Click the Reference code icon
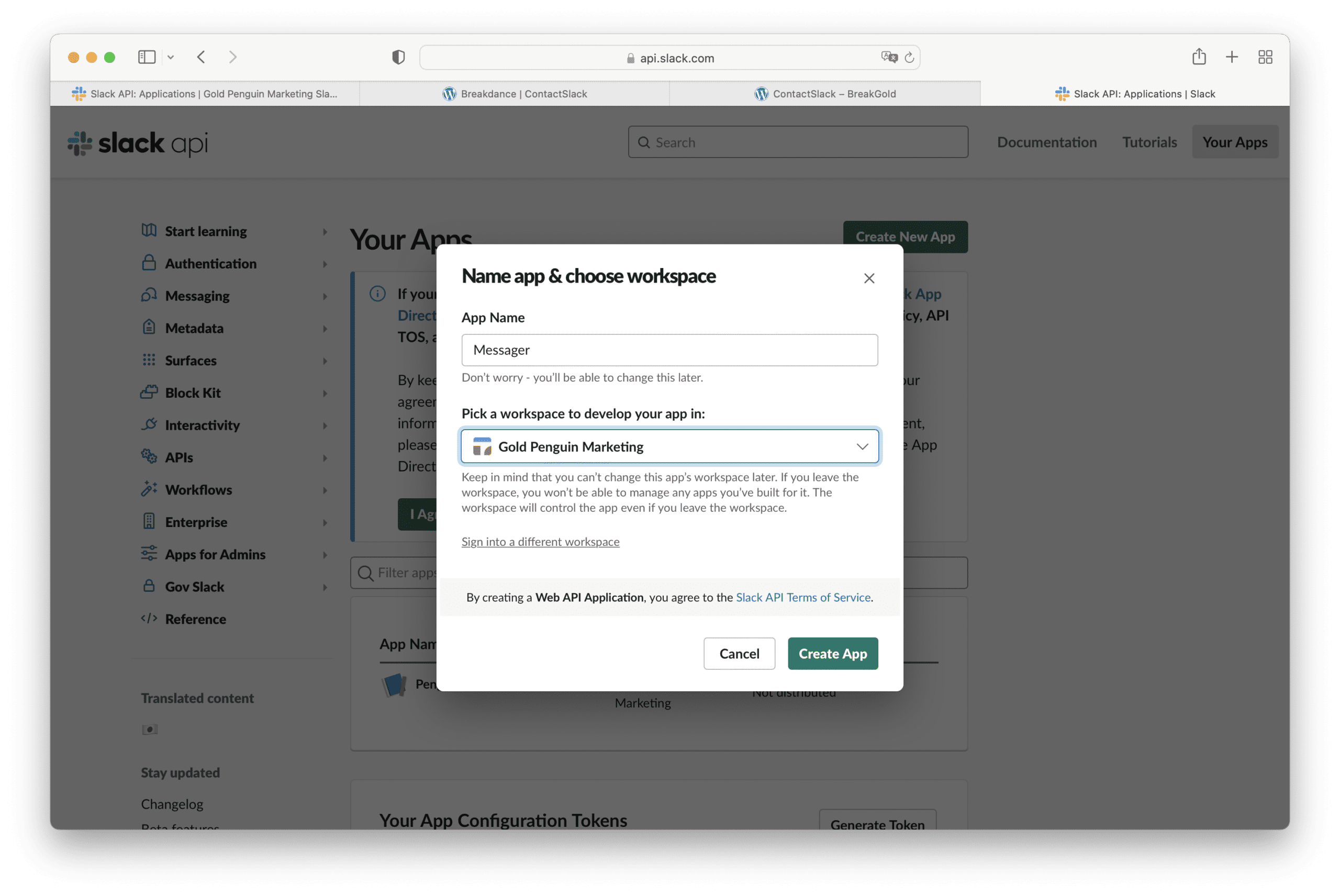 149,618
